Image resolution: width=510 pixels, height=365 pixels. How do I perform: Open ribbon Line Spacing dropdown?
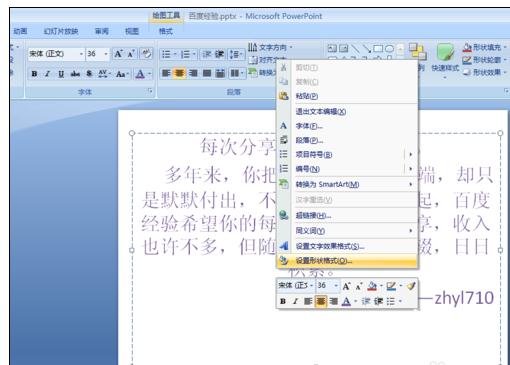coord(236,54)
